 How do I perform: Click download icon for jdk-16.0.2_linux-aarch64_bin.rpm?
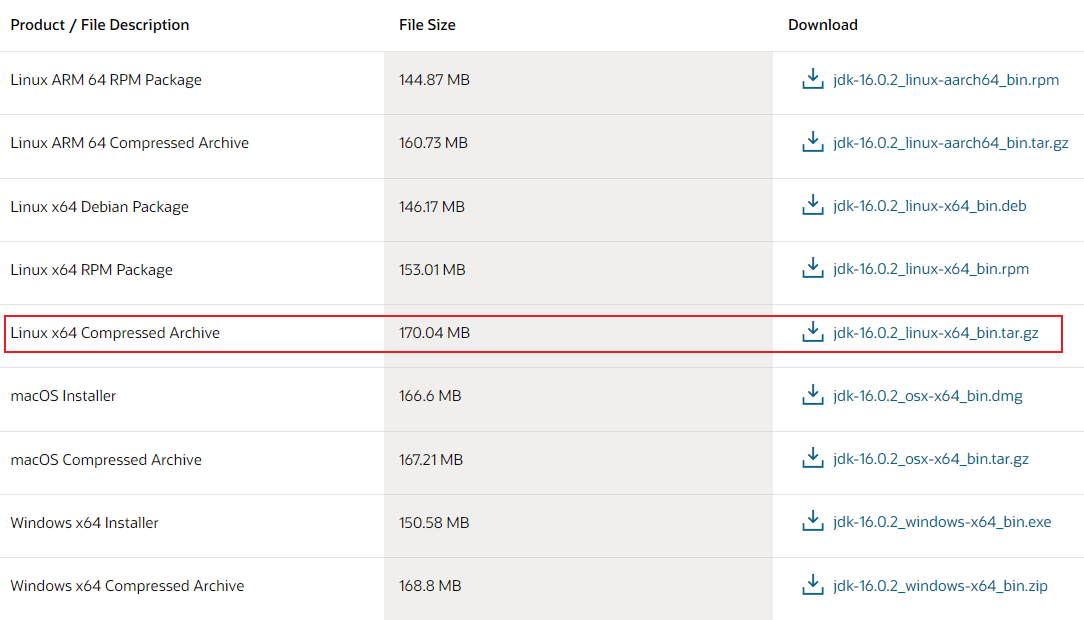[x=812, y=79]
